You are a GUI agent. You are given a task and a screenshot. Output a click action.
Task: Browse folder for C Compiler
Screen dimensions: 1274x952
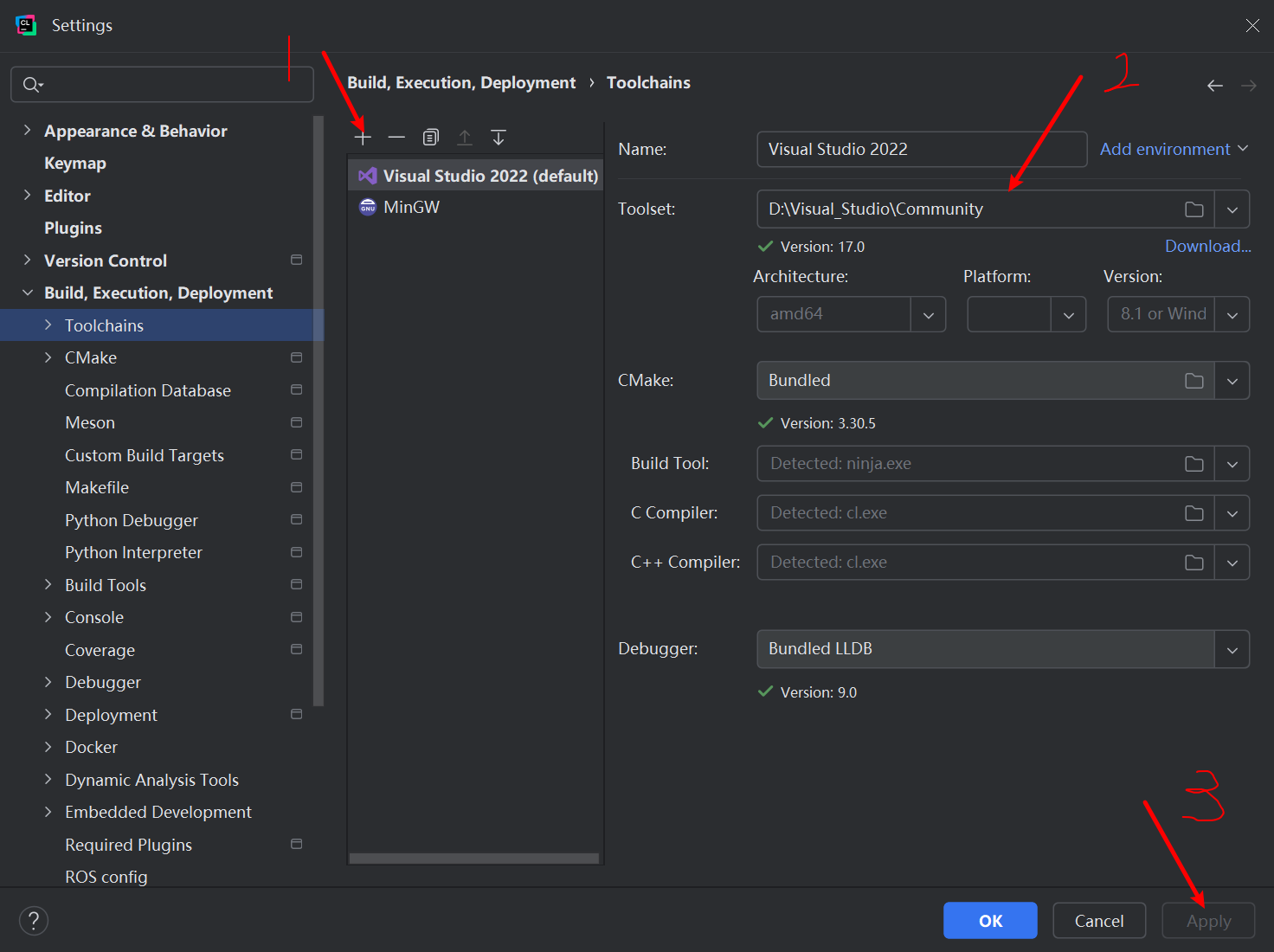[x=1194, y=513]
